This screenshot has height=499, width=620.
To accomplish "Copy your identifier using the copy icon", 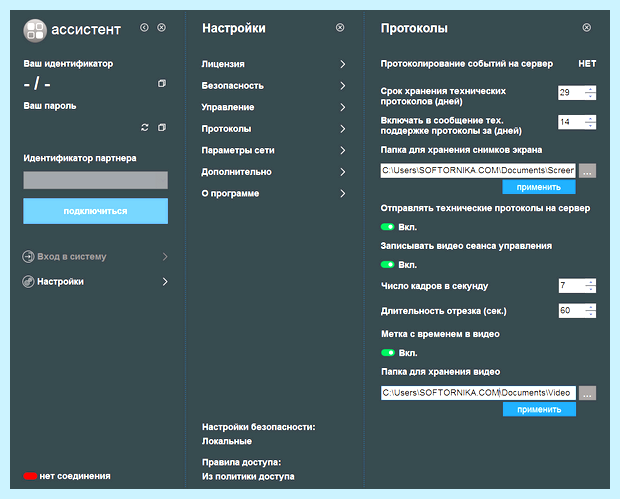I will [162, 83].
